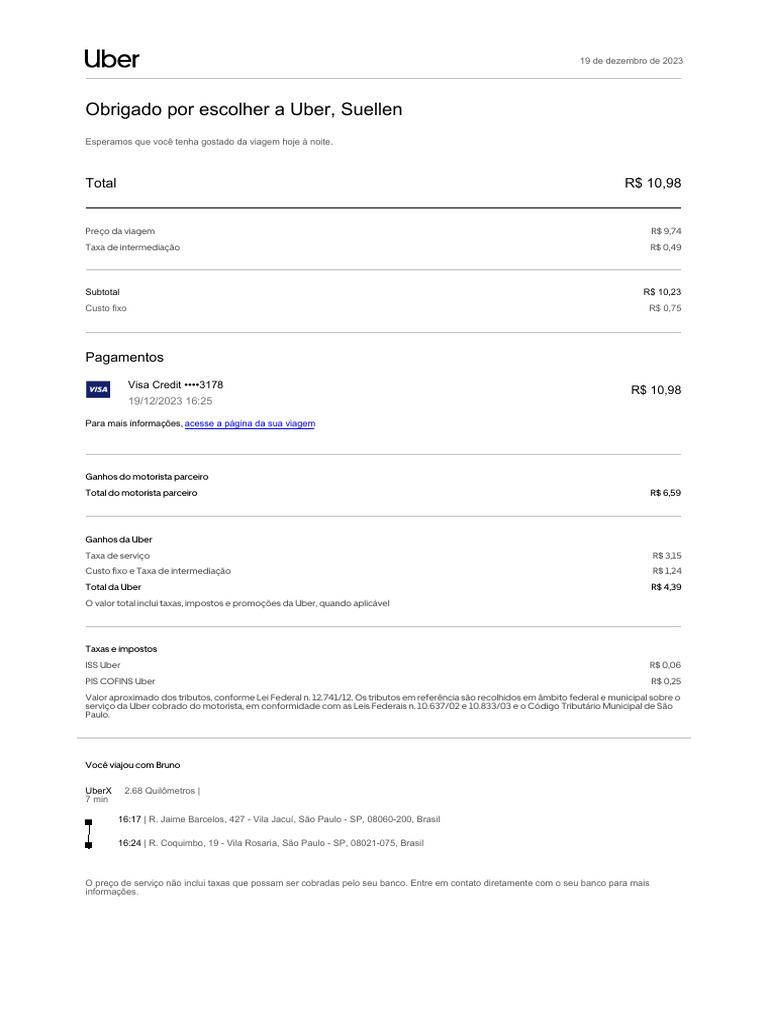The width and height of the screenshot is (768, 1024).
Task: Click the receipt date 19 de dezembro de 2023
Action: tap(632, 61)
